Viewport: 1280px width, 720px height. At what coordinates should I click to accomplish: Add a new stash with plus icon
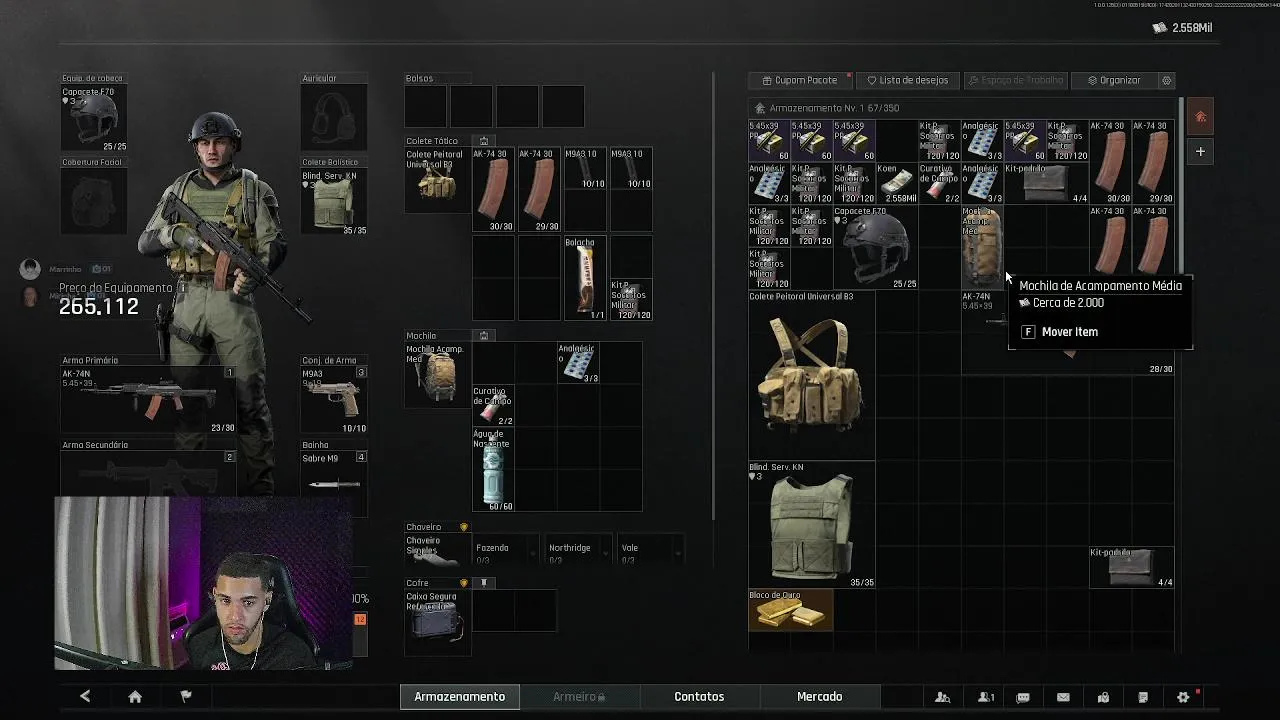tap(1201, 151)
